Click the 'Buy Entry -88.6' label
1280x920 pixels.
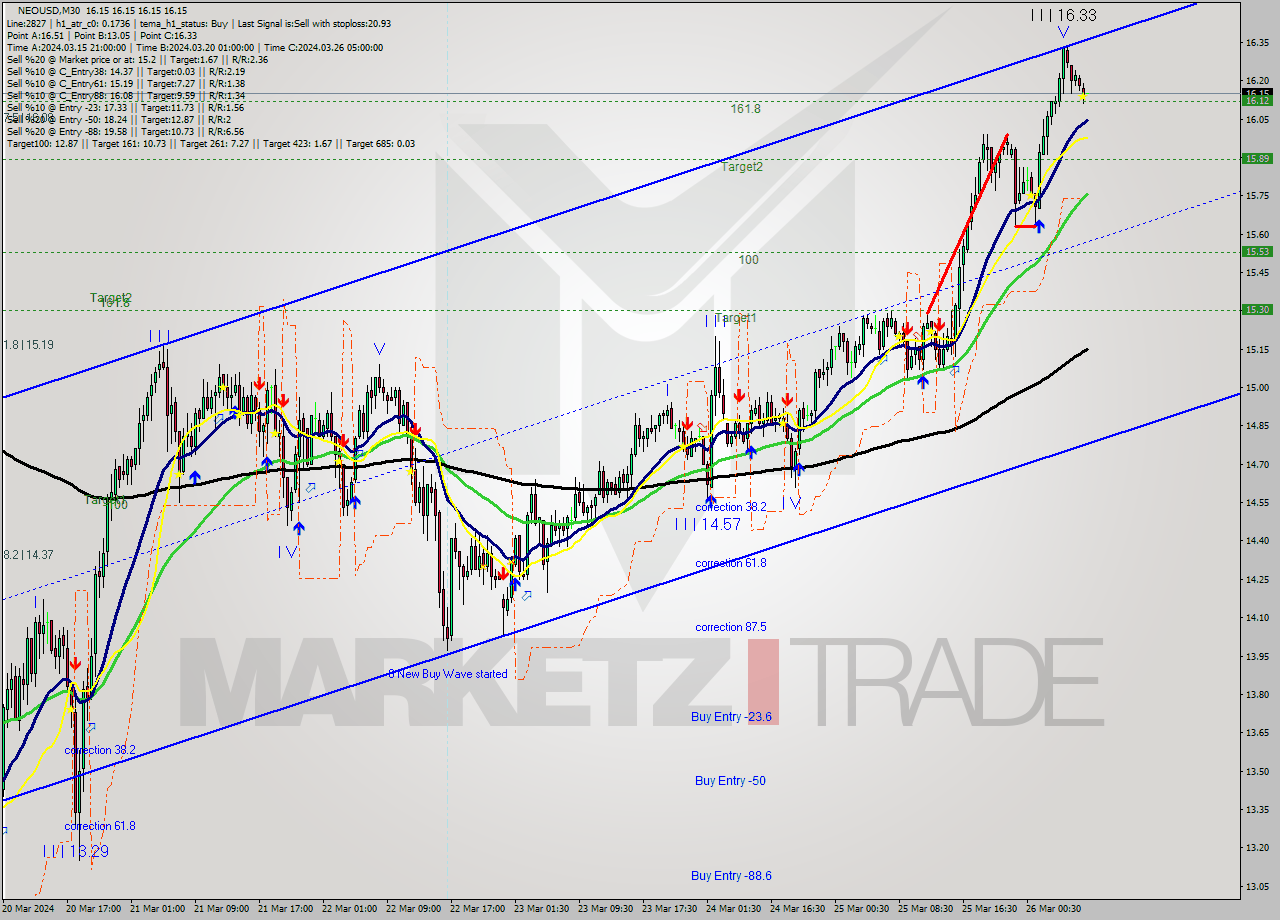tap(731, 876)
